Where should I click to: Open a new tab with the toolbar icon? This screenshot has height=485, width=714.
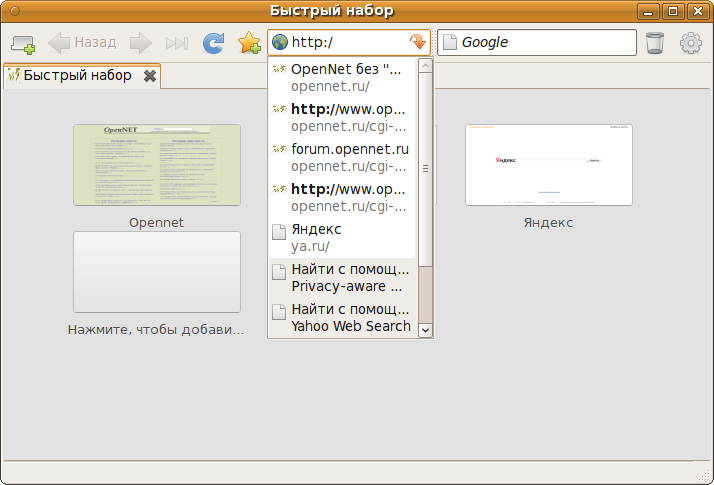tap(23, 44)
